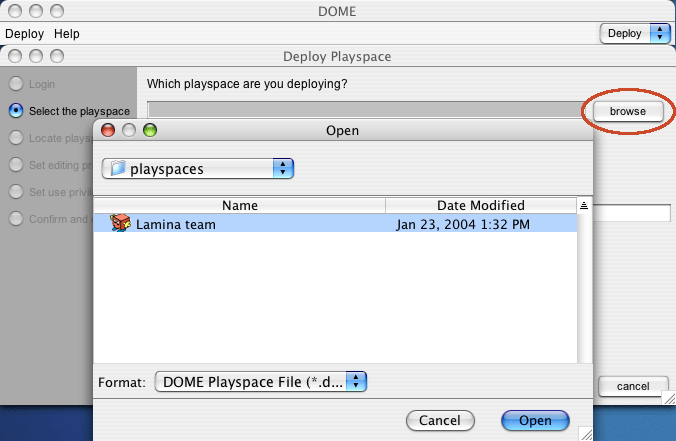Image resolution: width=676 pixels, height=441 pixels.
Task: Open the Format file type dropdown
Action: [260, 382]
